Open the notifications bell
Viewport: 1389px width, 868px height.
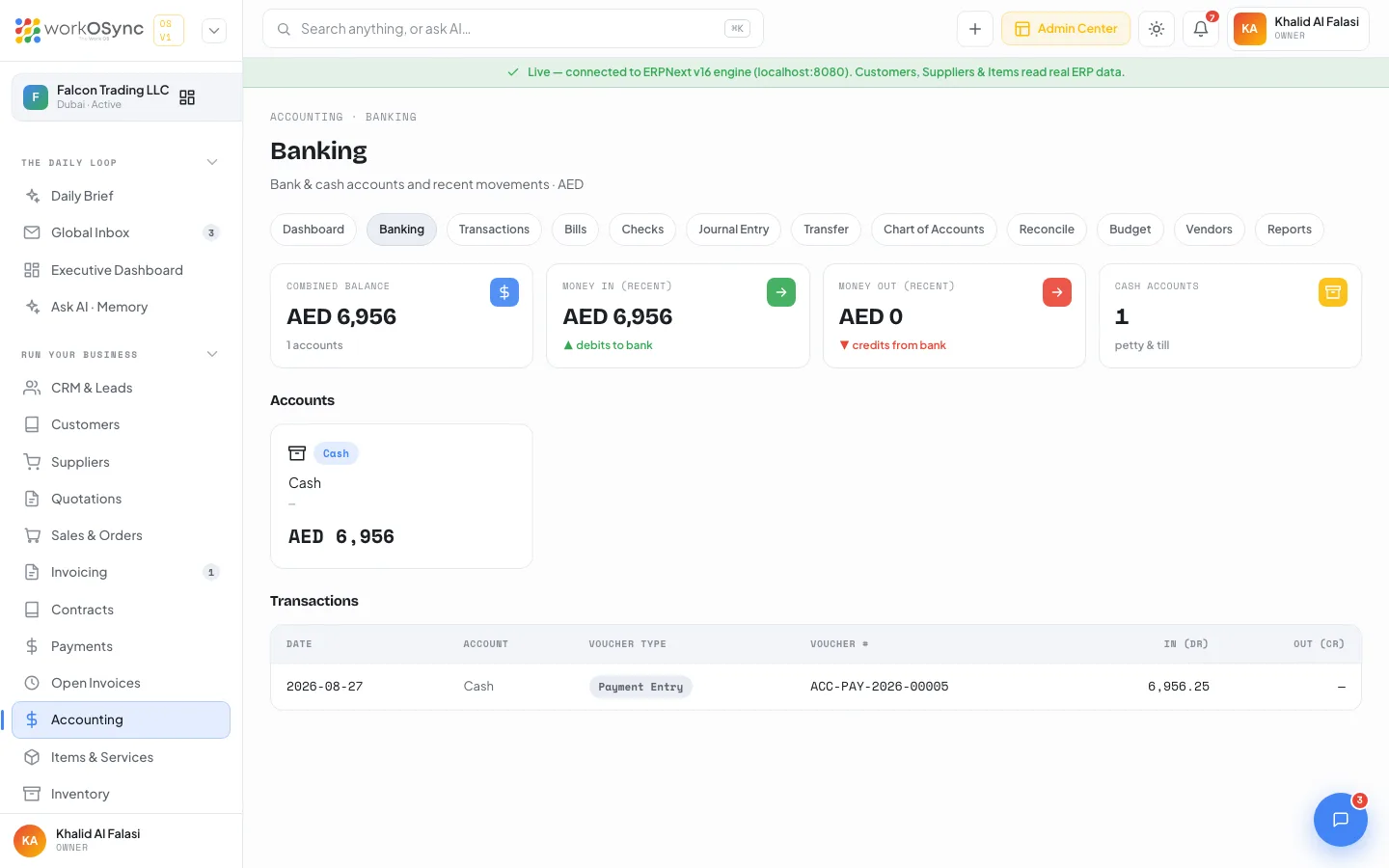click(x=1201, y=29)
